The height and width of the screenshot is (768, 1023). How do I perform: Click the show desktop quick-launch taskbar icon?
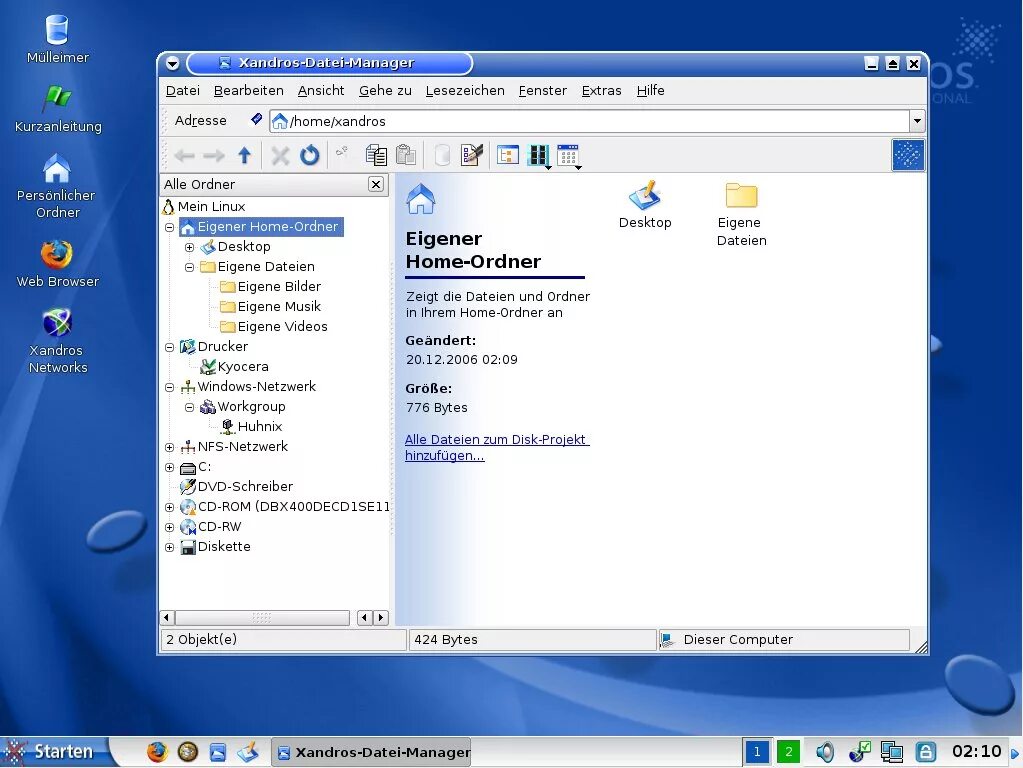click(248, 752)
